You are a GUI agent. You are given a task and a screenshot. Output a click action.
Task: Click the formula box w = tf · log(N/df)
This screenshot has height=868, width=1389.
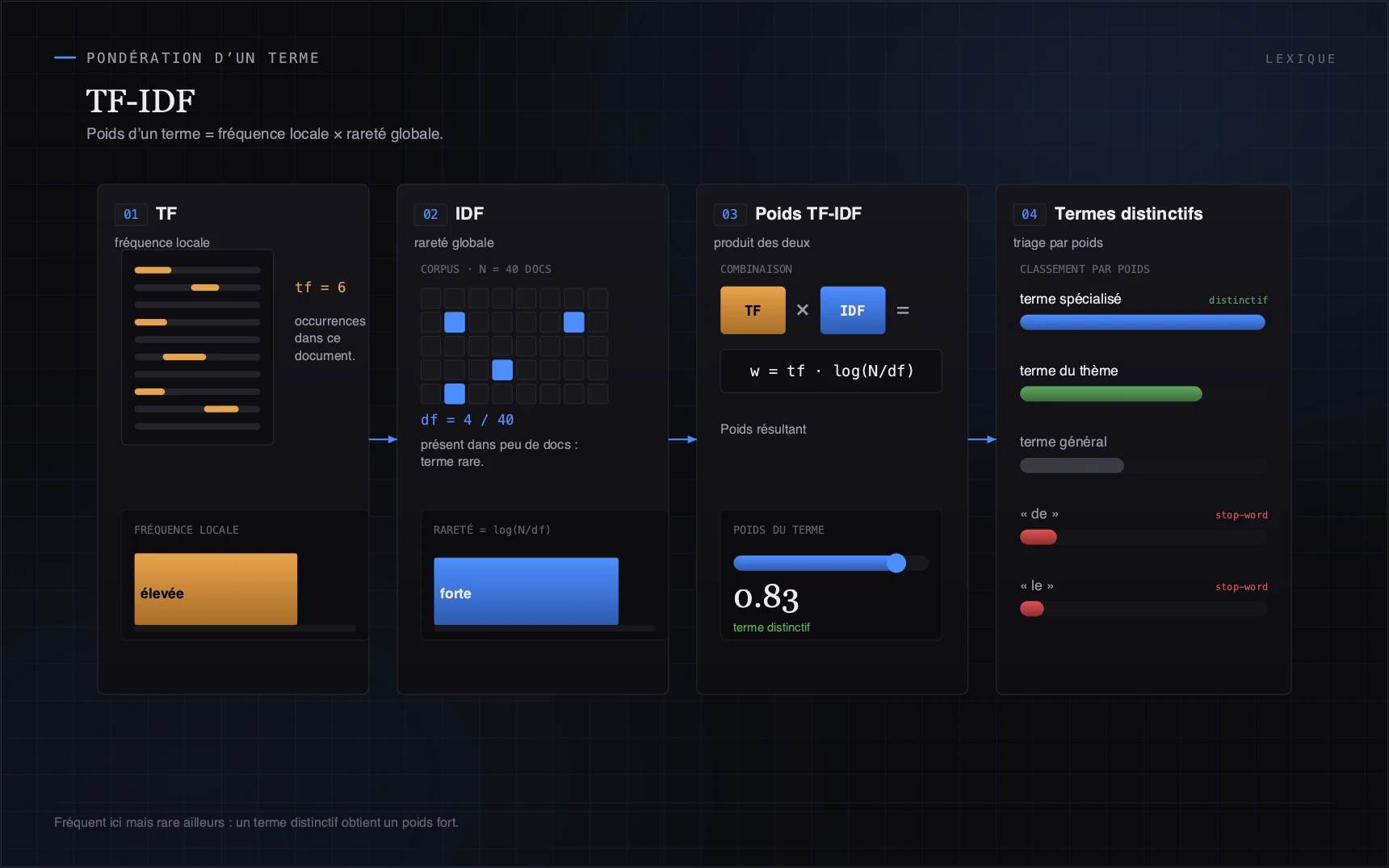pyautogui.click(x=831, y=371)
